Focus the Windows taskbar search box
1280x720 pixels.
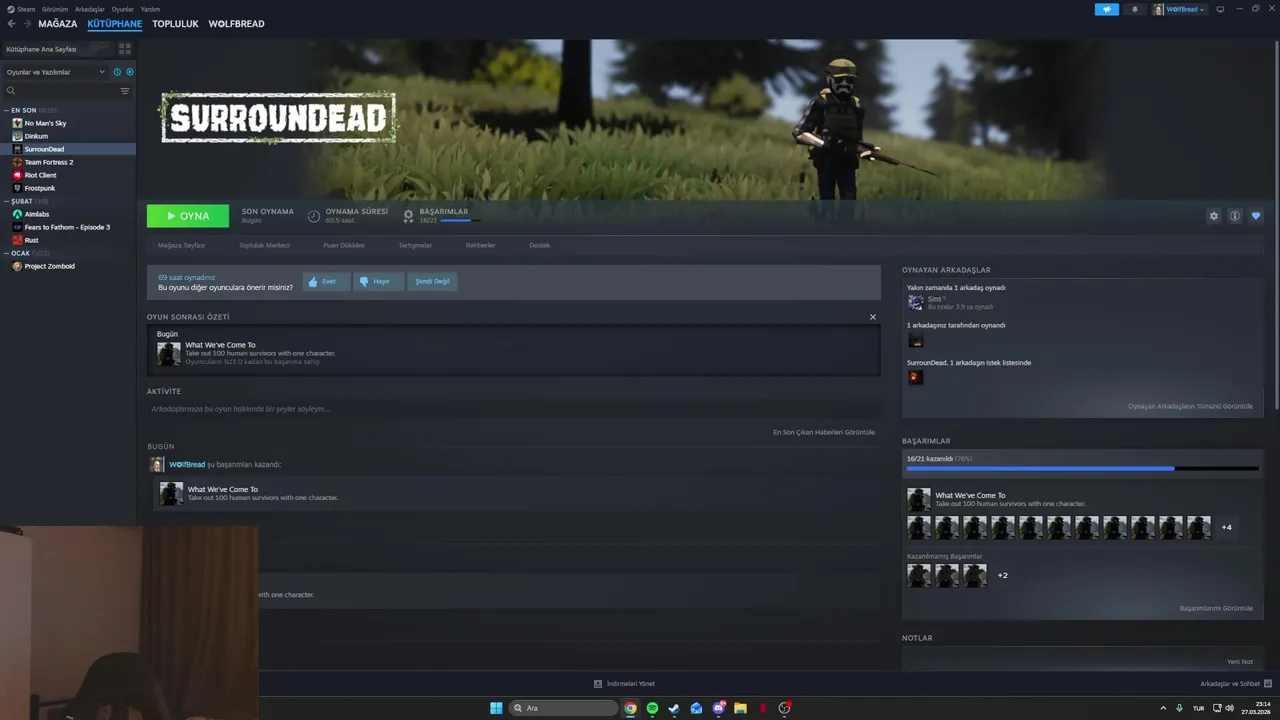563,708
